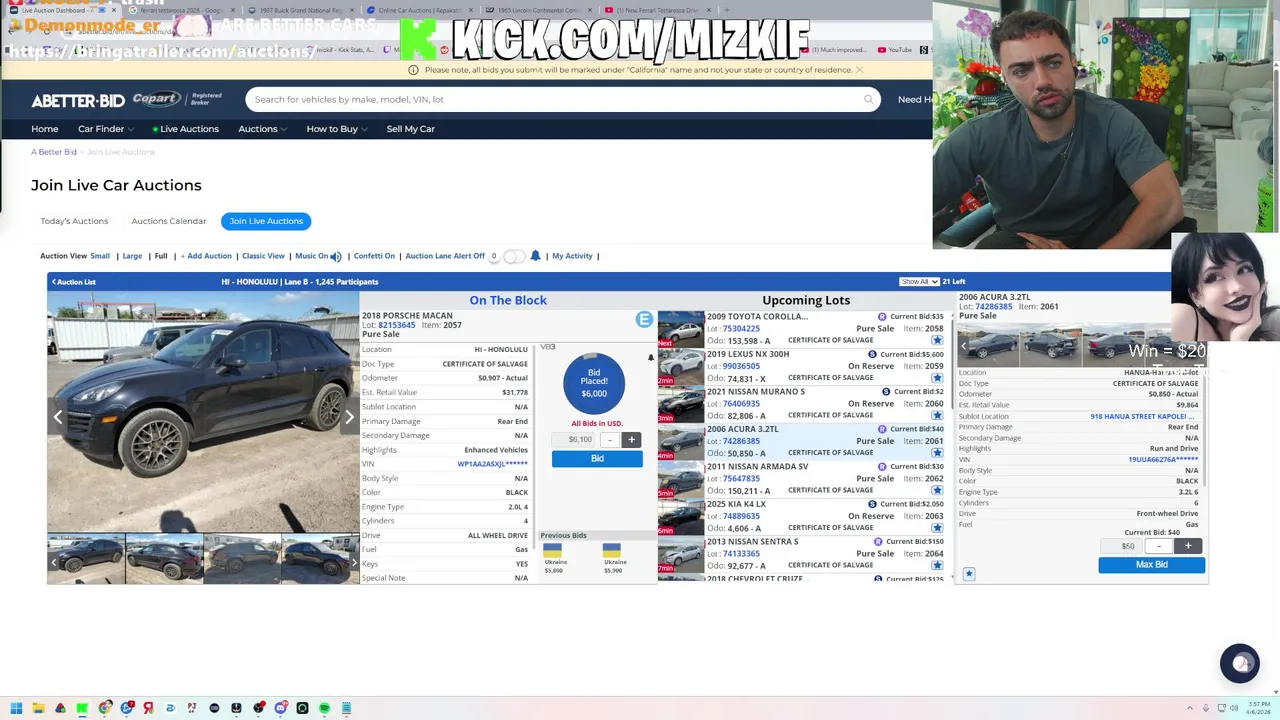The height and width of the screenshot is (720, 1280).
Task: Show previous Porsche Macan photo
Action: click(58, 417)
